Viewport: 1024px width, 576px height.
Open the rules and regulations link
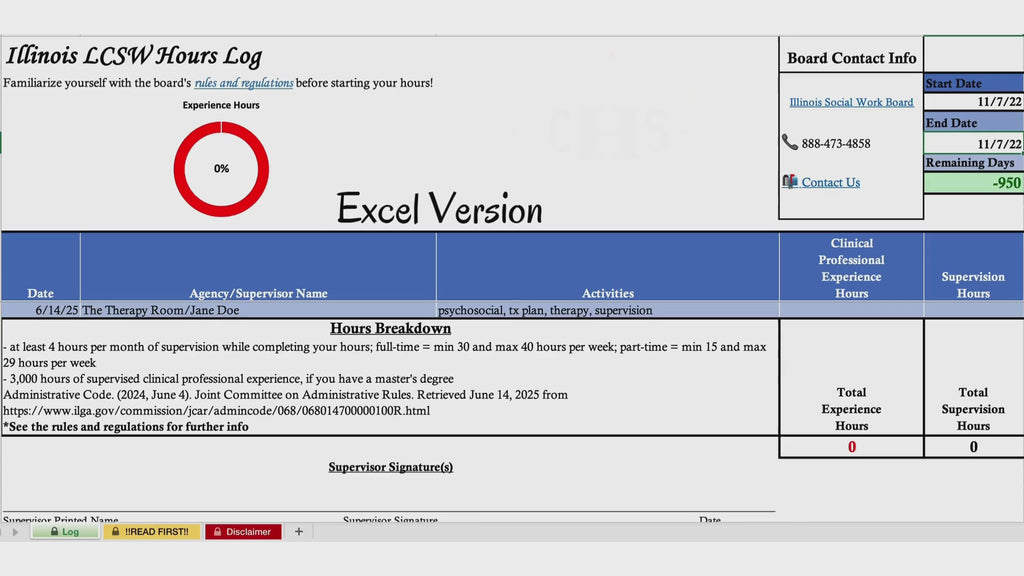[244, 83]
